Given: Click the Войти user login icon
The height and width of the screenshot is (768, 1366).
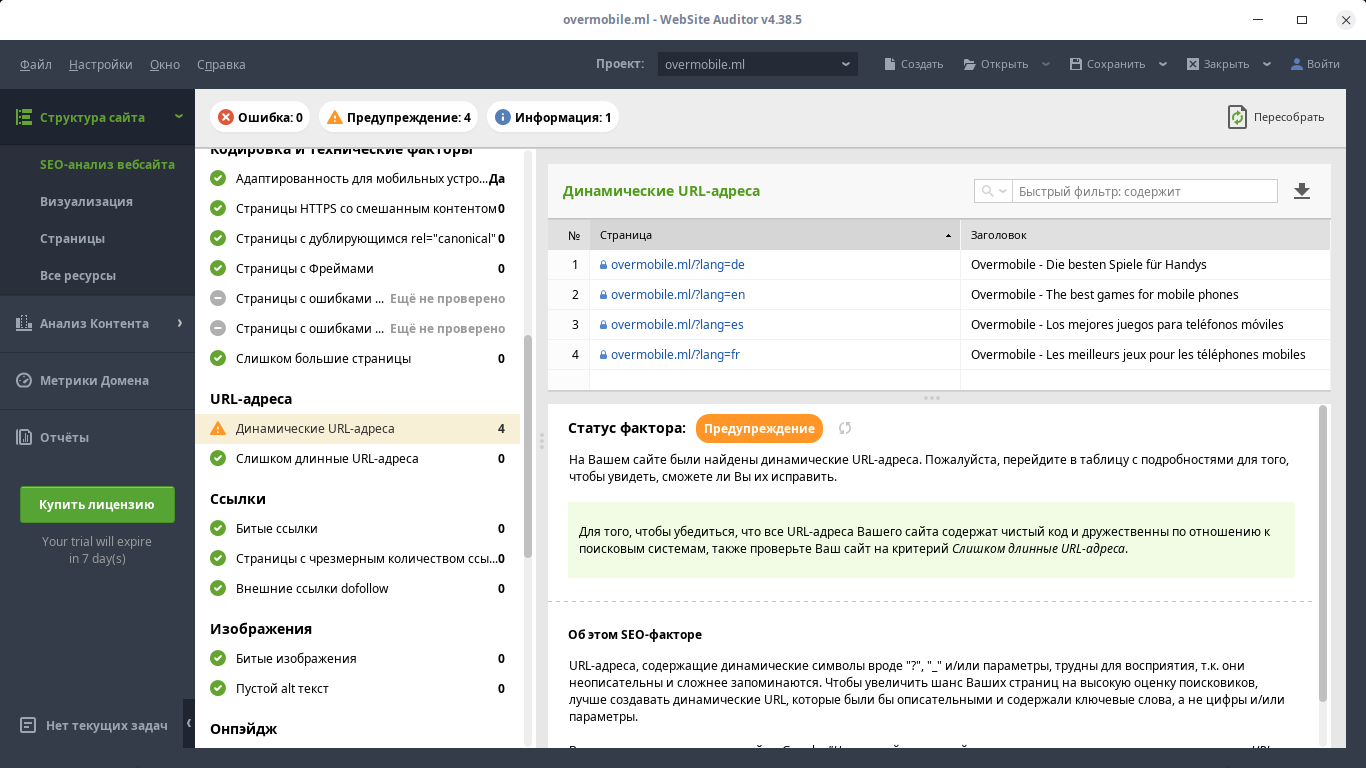Looking at the screenshot, I should (1297, 64).
